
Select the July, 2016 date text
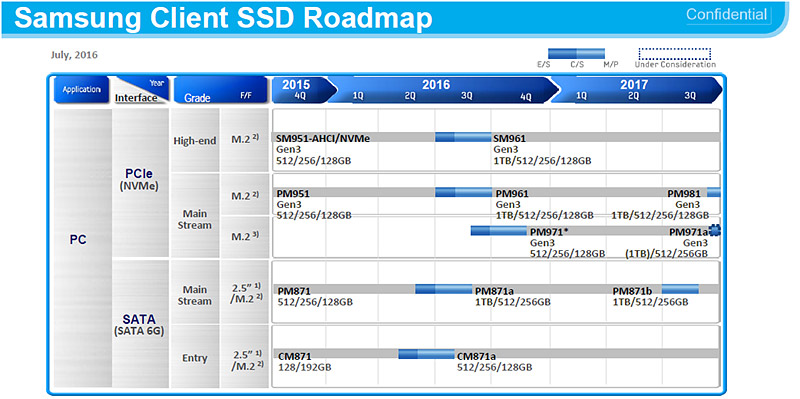(74, 55)
